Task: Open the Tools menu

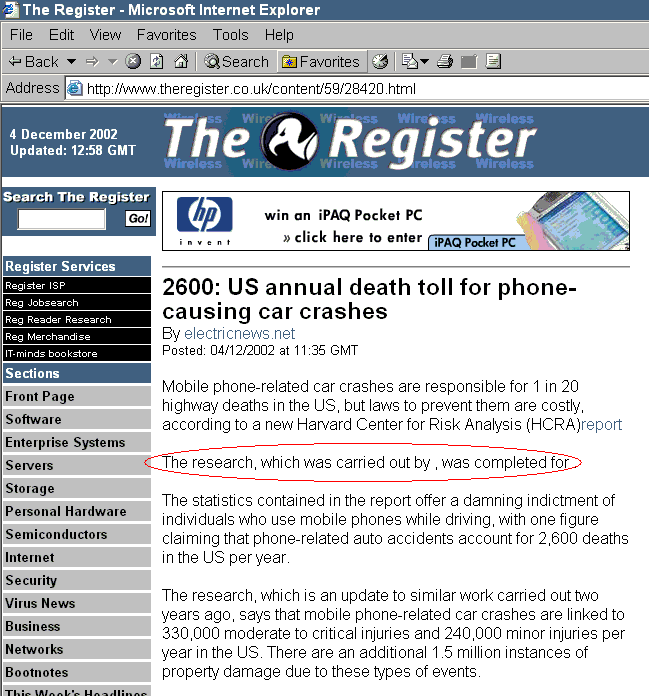Action: [x=230, y=35]
